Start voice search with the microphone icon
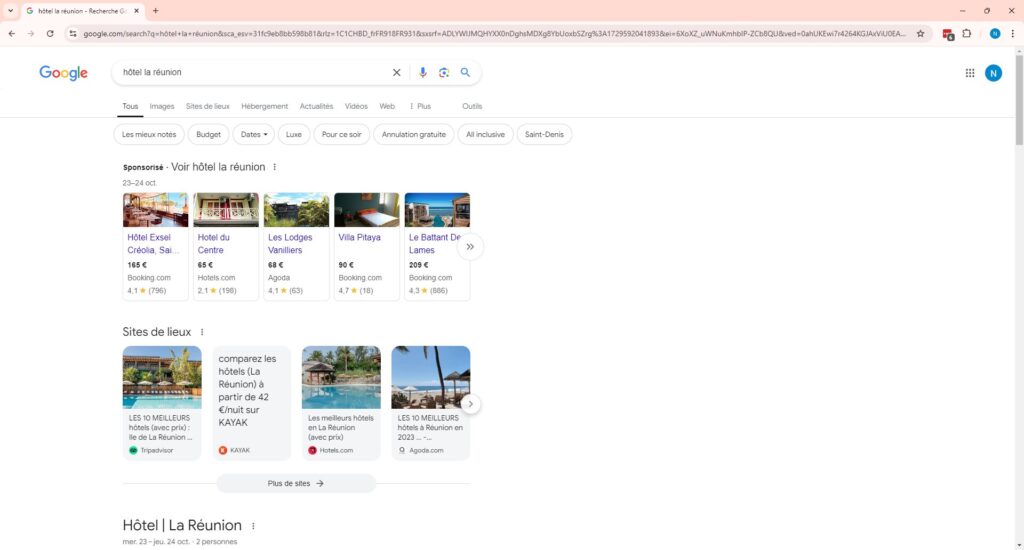The width and height of the screenshot is (1024, 550). (x=423, y=73)
